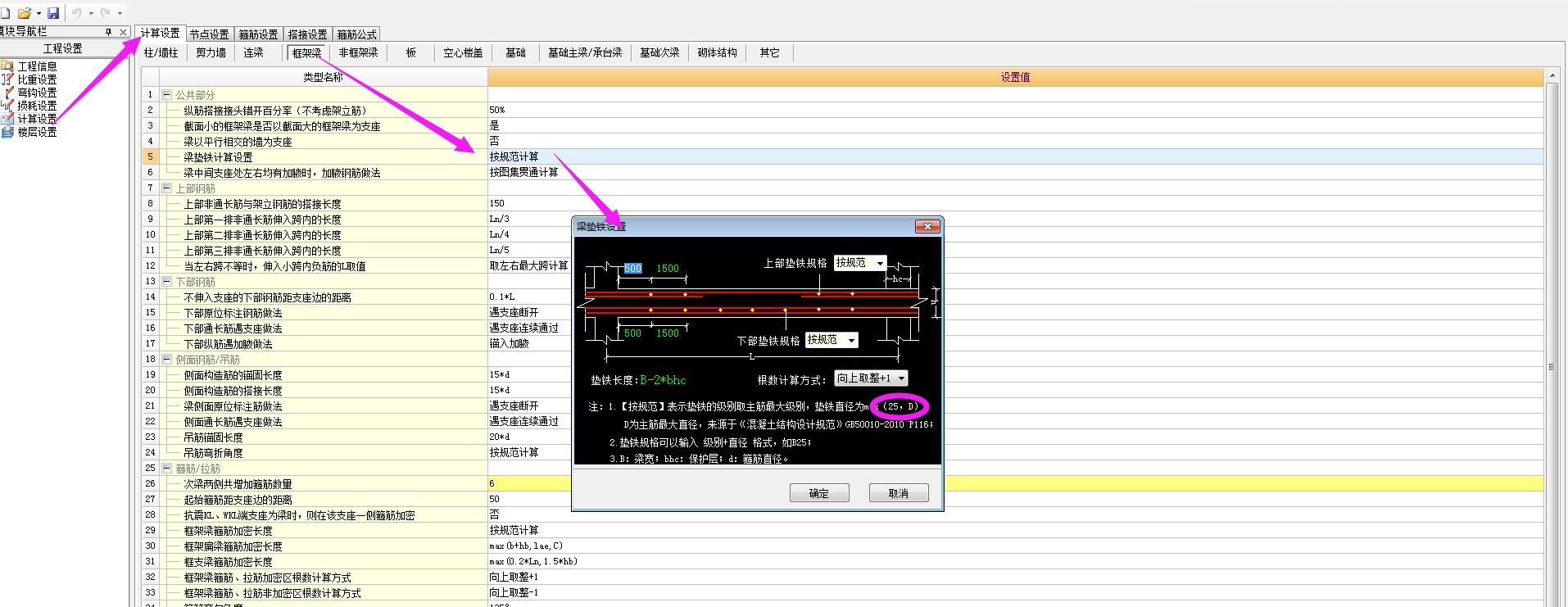Click the lower 500 dimension value

click(632, 333)
